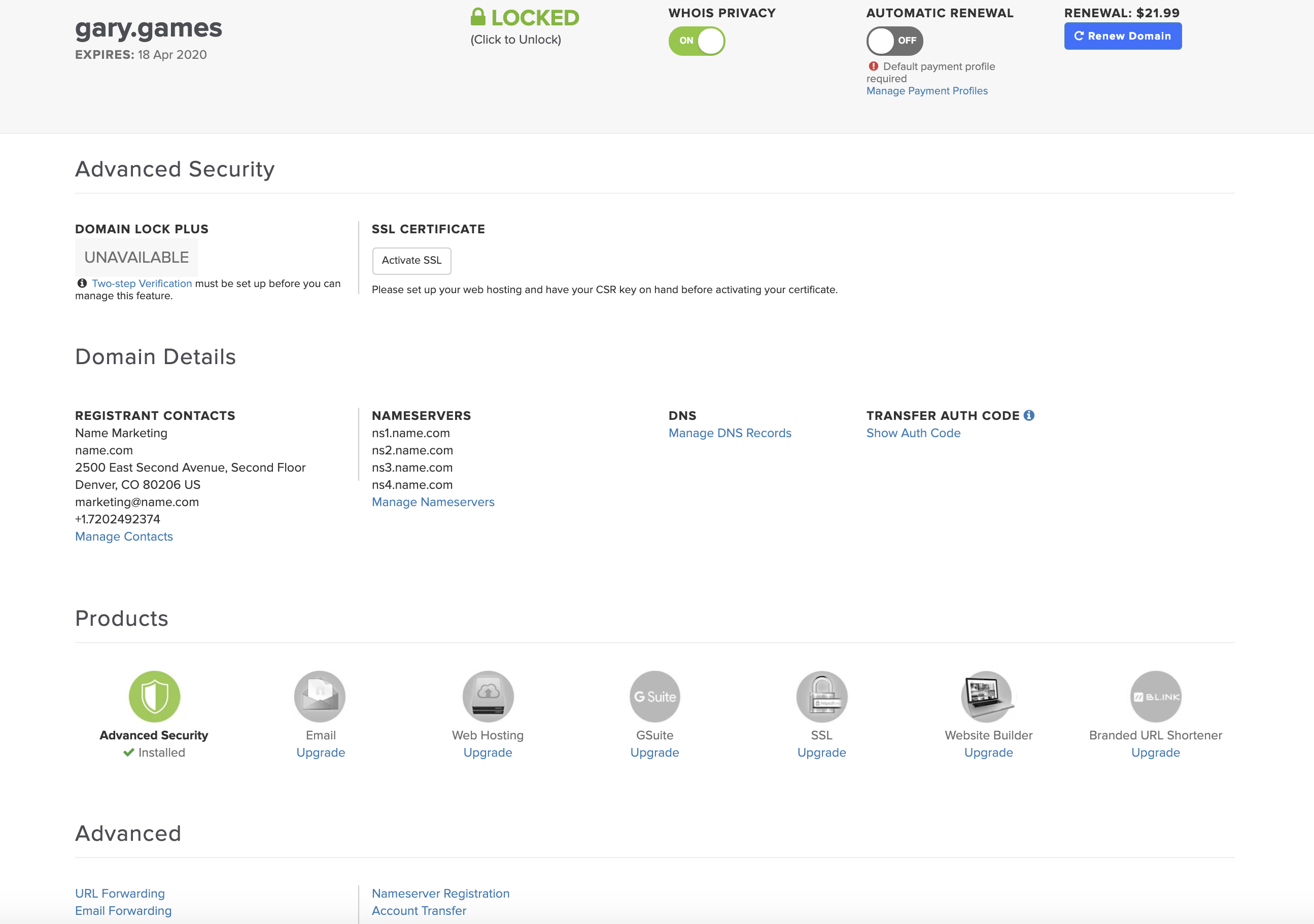Click Upgrade under Website Builder
Viewport: 1314px width, 924px height.
tap(988, 753)
